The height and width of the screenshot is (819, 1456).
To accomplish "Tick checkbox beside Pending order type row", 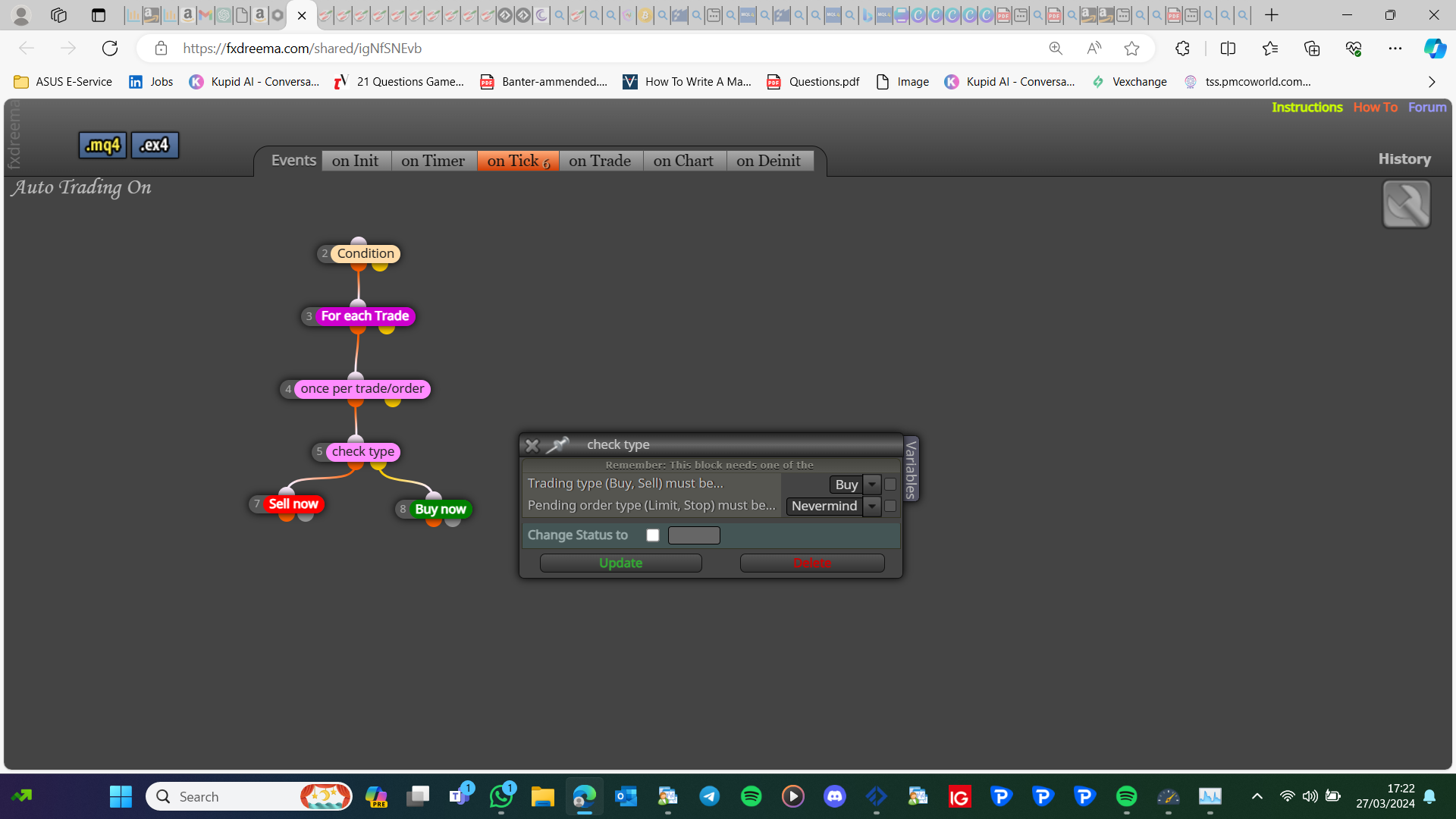I will click(x=890, y=506).
